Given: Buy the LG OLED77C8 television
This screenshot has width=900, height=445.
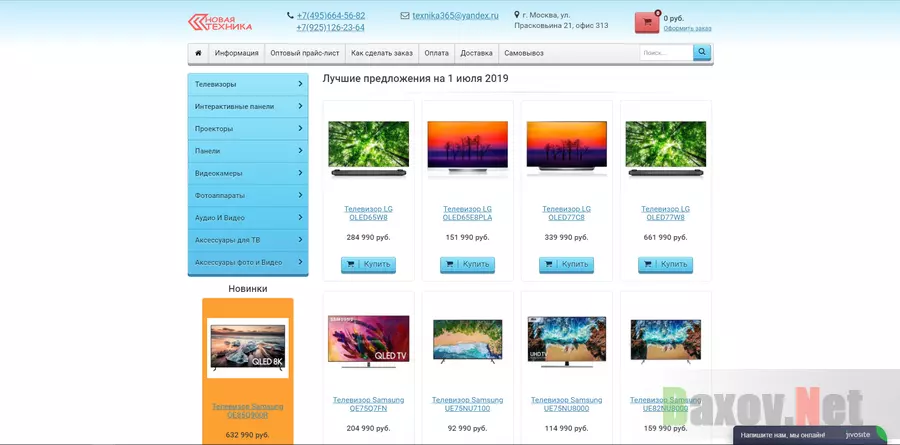Looking at the screenshot, I should [567, 265].
